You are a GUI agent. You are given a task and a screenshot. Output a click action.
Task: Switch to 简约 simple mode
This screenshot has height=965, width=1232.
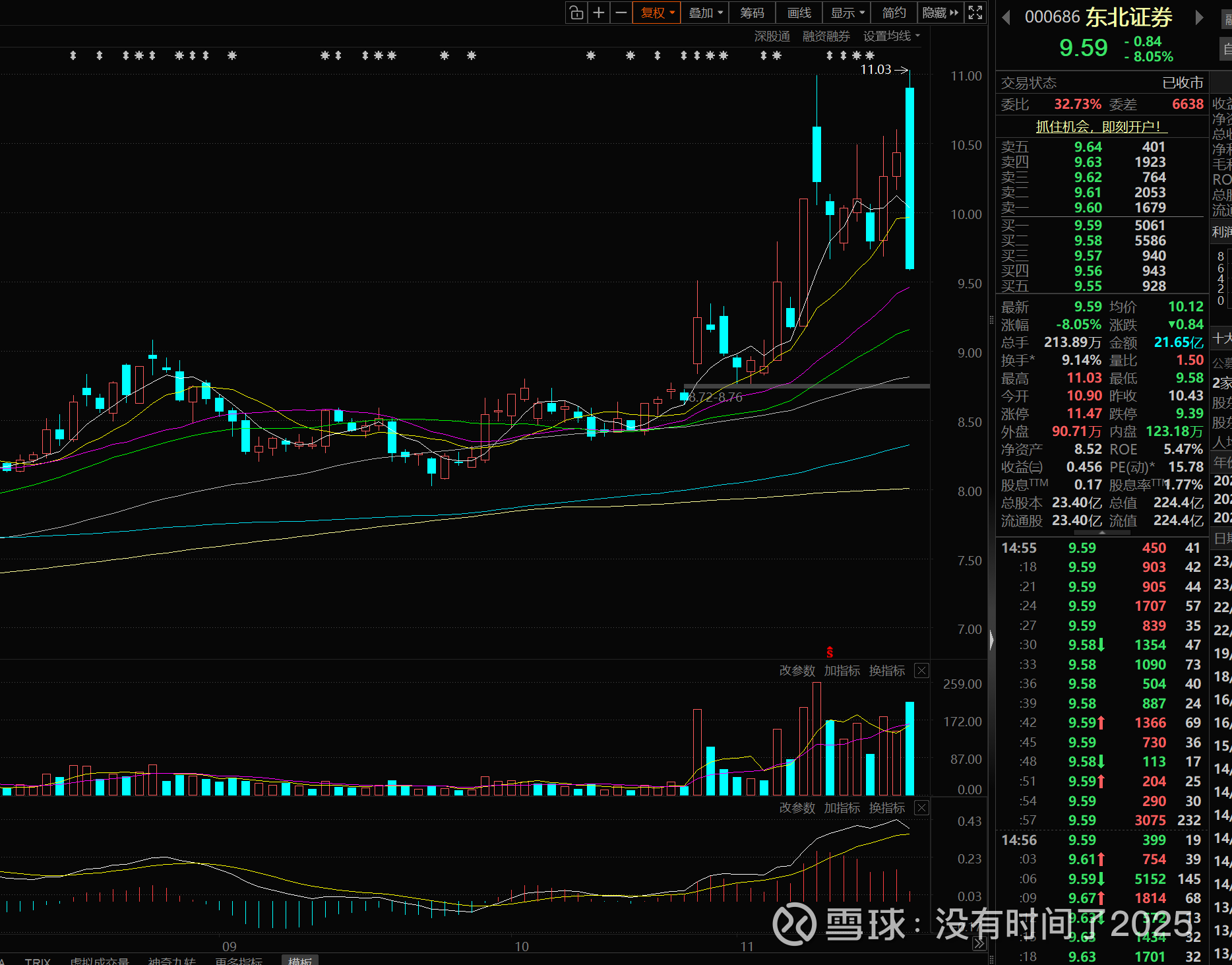tap(894, 13)
